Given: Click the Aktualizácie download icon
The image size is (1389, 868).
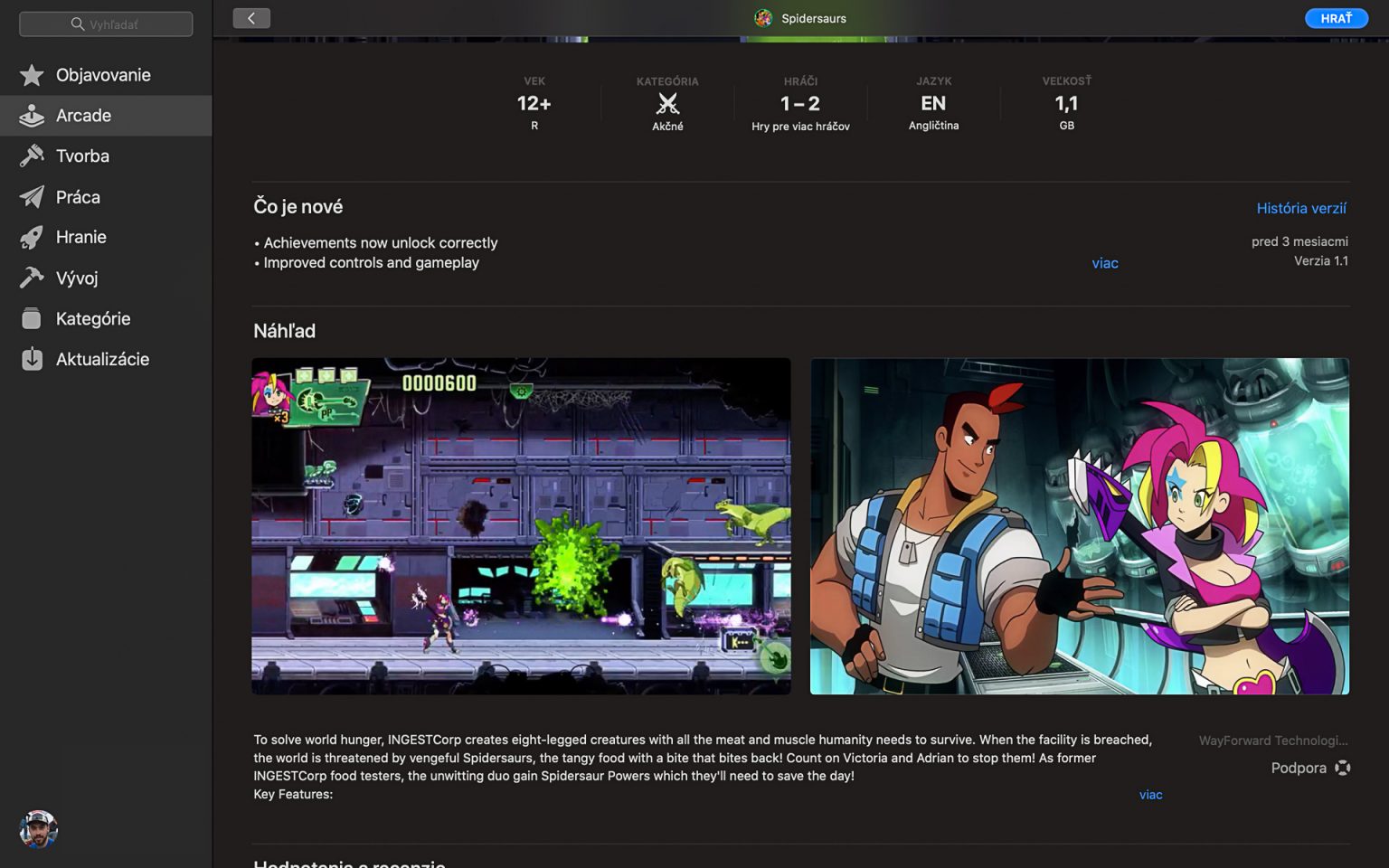Looking at the screenshot, I should 32,359.
